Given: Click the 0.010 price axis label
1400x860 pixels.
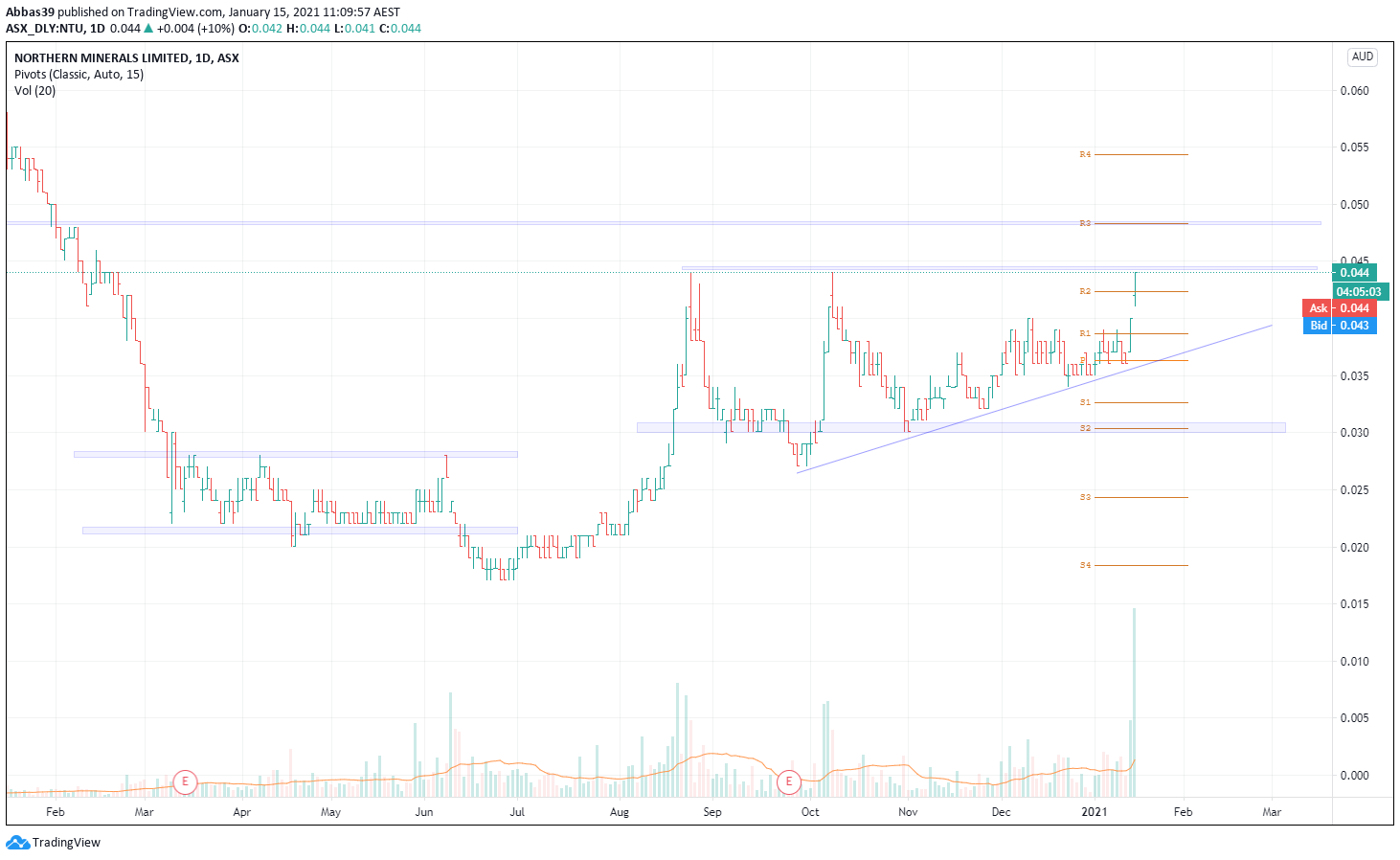Looking at the screenshot, I should click(x=1354, y=662).
